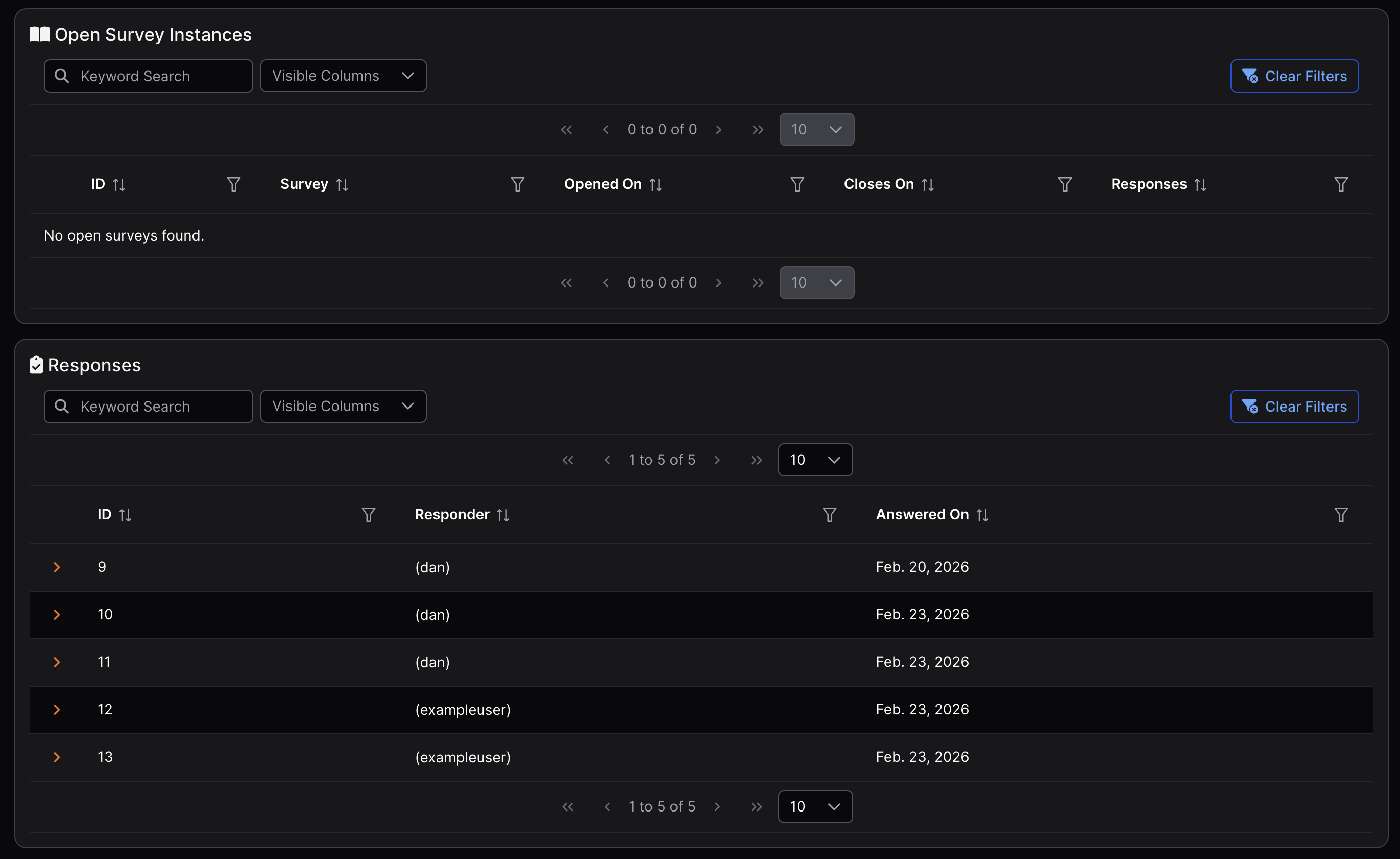Expand response row with ID 12

click(x=56, y=709)
